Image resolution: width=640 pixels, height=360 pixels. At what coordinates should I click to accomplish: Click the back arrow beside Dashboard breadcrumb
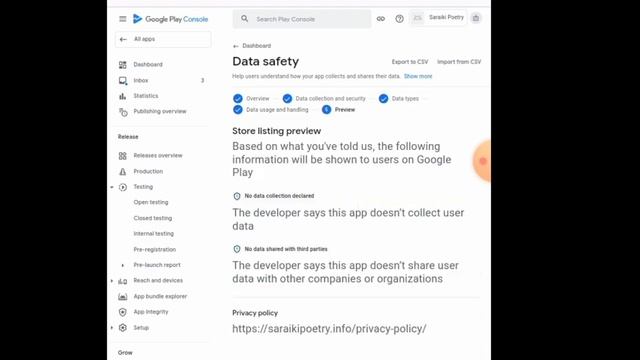pyautogui.click(x=236, y=46)
